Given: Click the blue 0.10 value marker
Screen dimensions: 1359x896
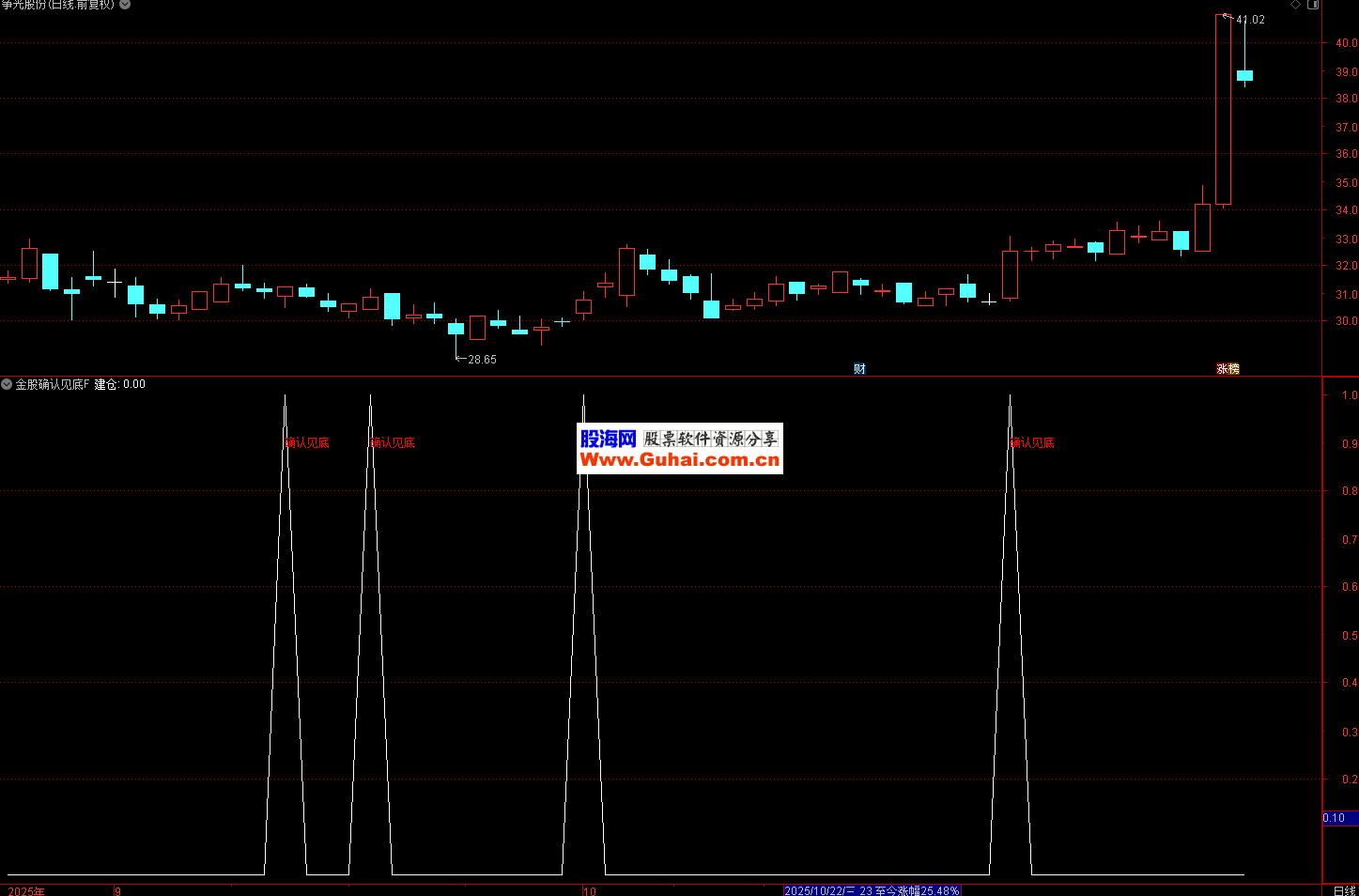Looking at the screenshot, I should [x=1338, y=818].
